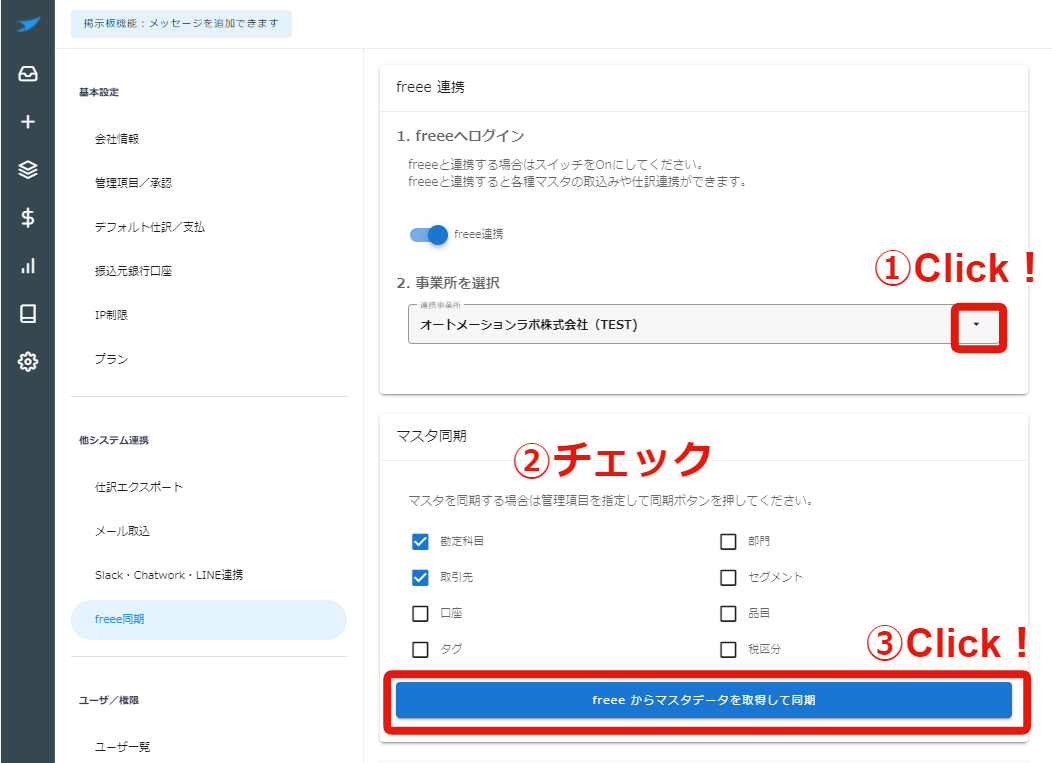
Task: Open 会社情報 settings page
Action: (117, 139)
